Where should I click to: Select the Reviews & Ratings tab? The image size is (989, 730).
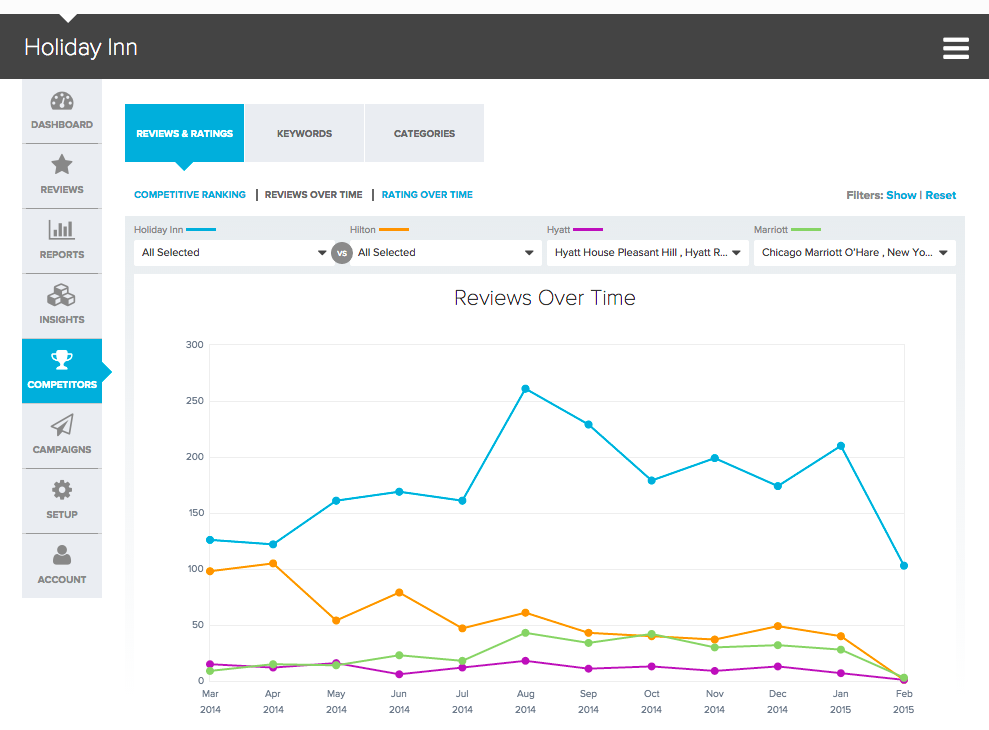(184, 133)
